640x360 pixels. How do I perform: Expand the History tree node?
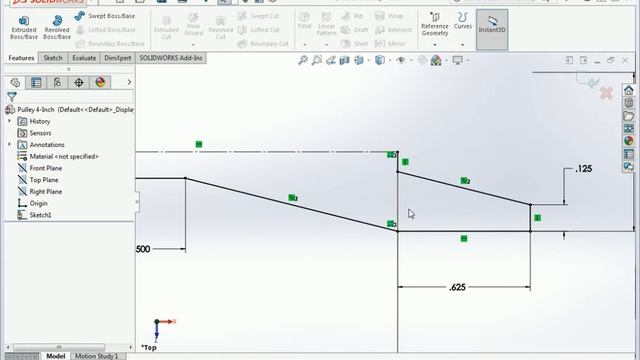click(9, 121)
